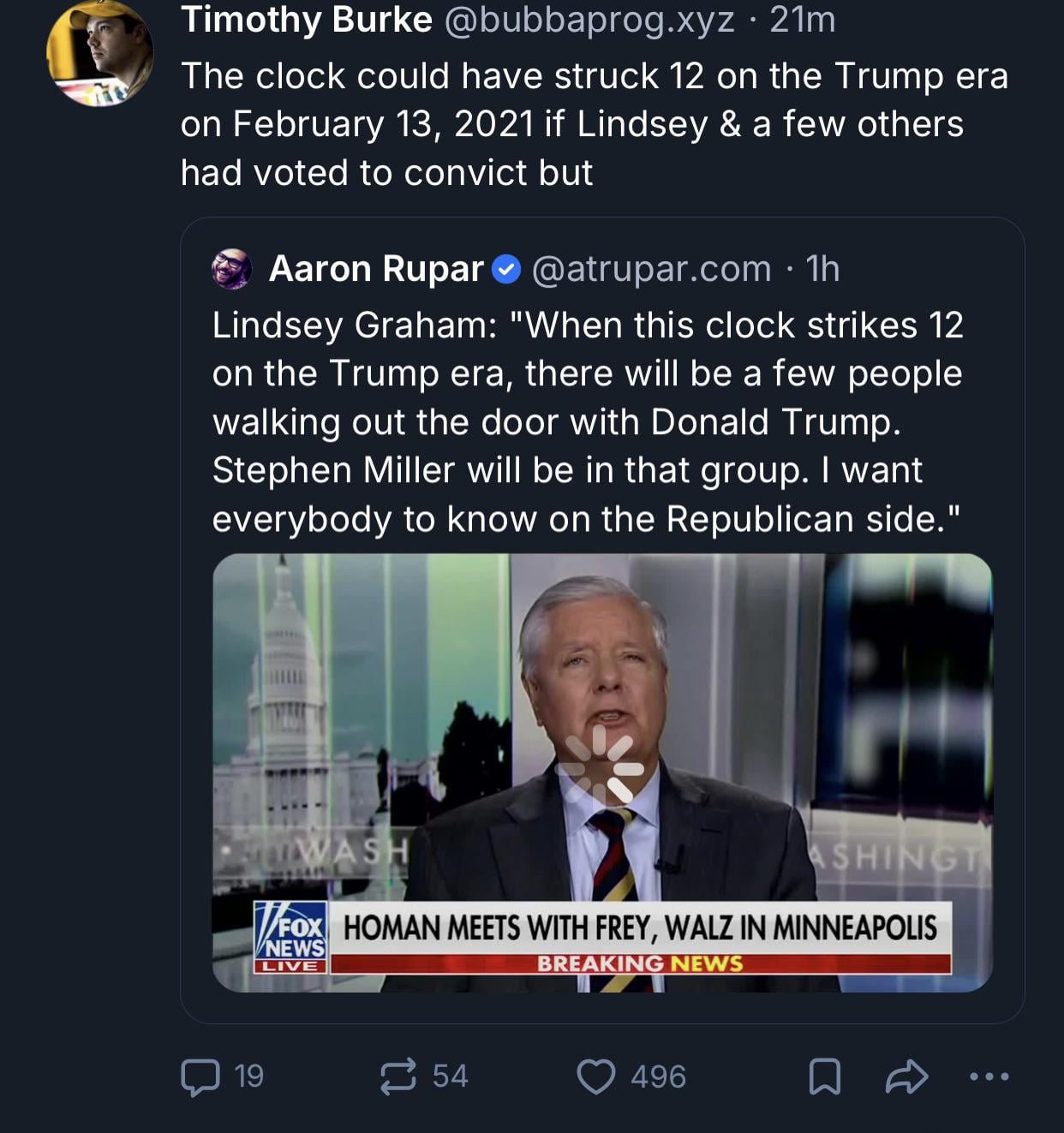Click the repost arrows icon

pyautogui.click(x=398, y=1076)
